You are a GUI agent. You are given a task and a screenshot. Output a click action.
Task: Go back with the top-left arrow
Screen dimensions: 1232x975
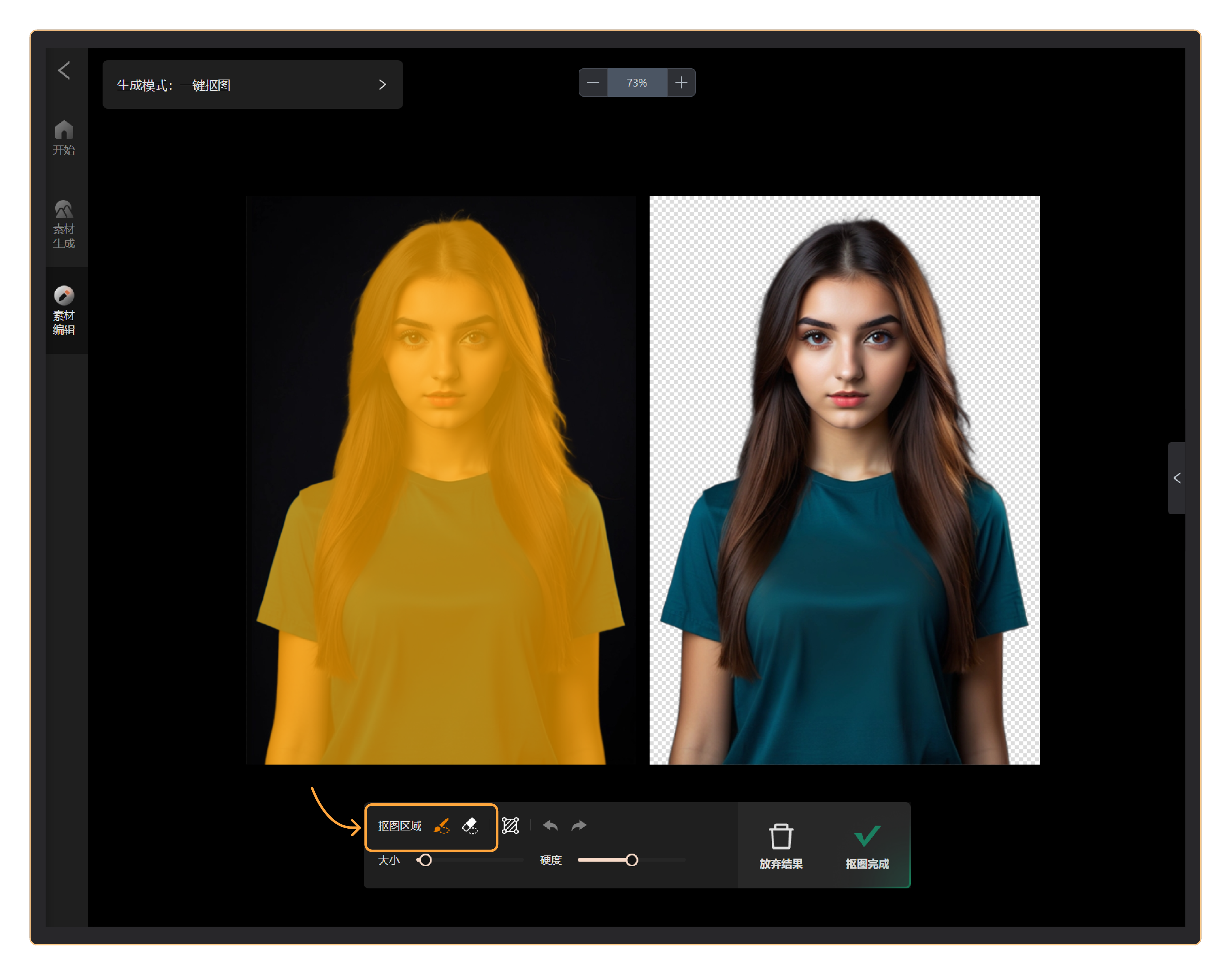[x=64, y=71]
